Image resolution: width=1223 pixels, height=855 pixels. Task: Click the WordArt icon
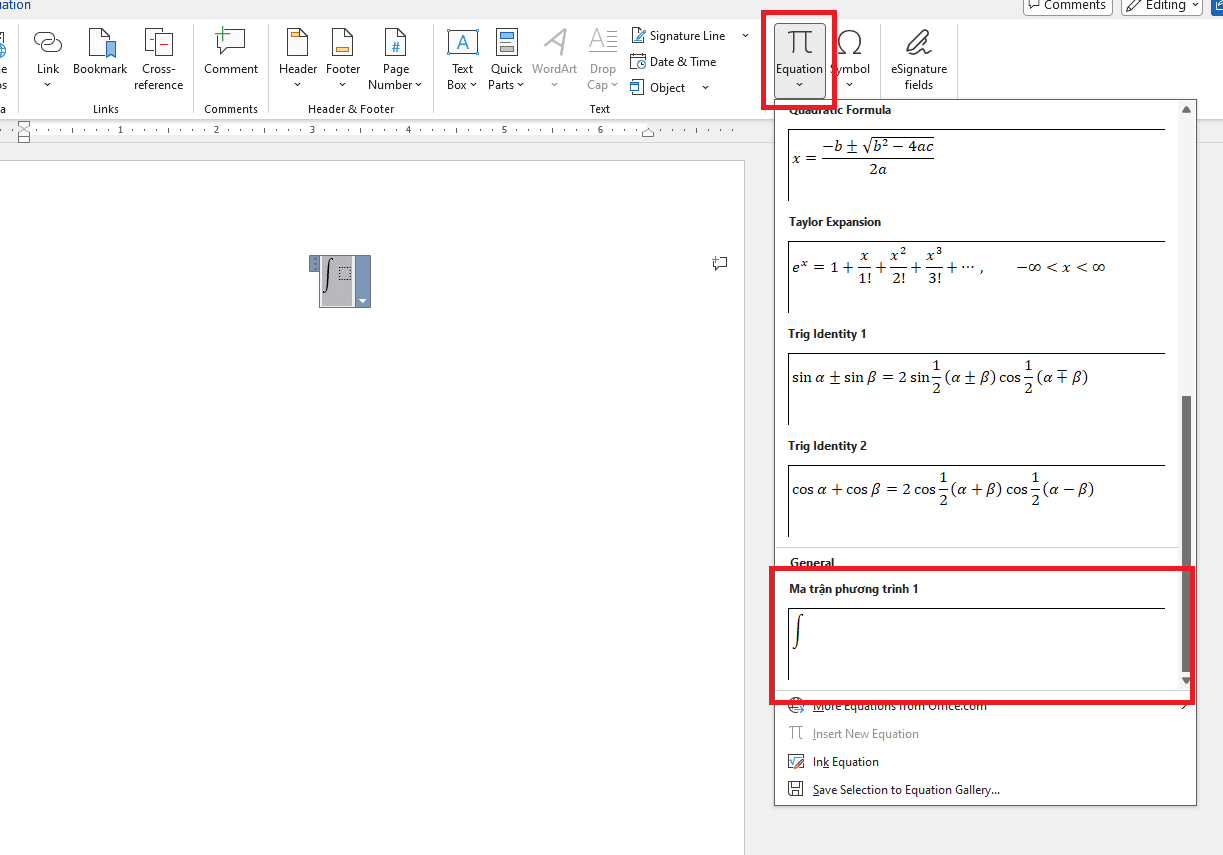[x=555, y=42]
